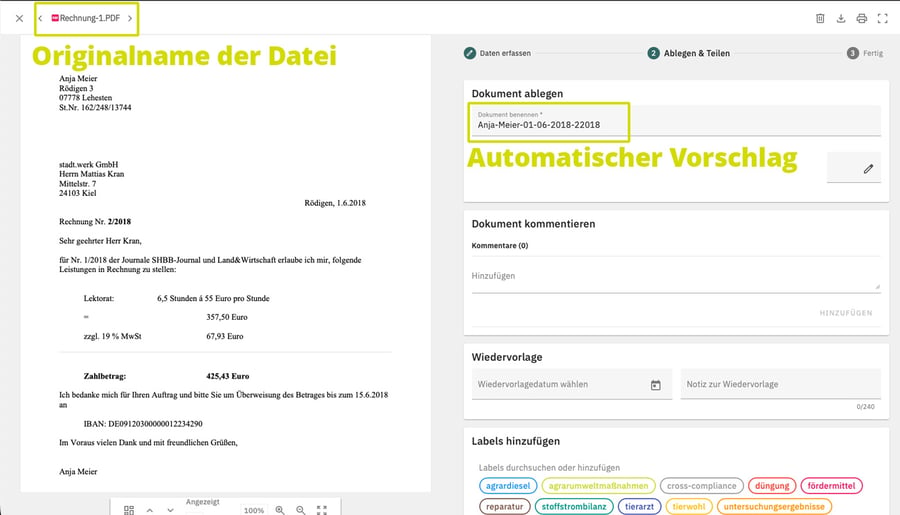Select the Ablegen & Teilen step
The width and height of the screenshot is (900, 515).
689,53
